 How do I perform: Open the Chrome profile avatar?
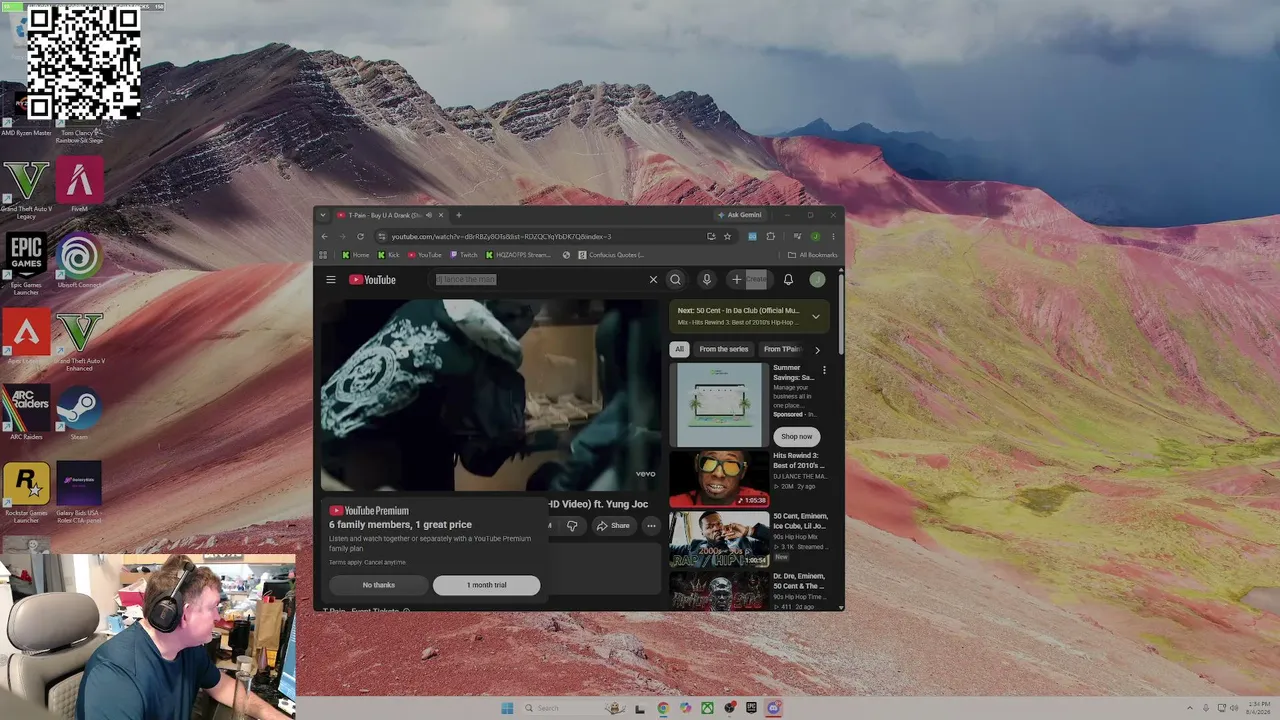click(815, 237)
